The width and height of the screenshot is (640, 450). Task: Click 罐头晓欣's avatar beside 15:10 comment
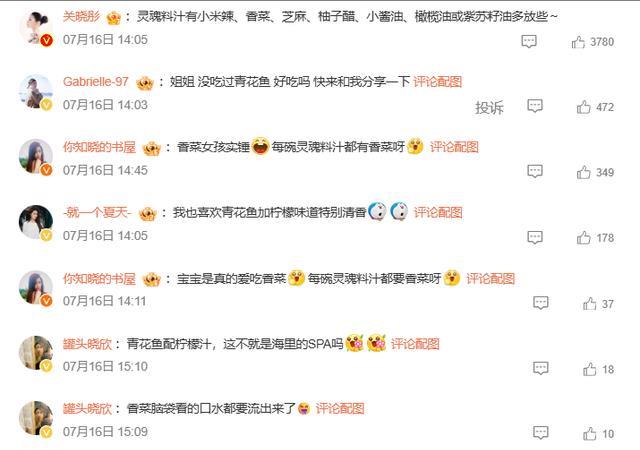pos(36,353)
